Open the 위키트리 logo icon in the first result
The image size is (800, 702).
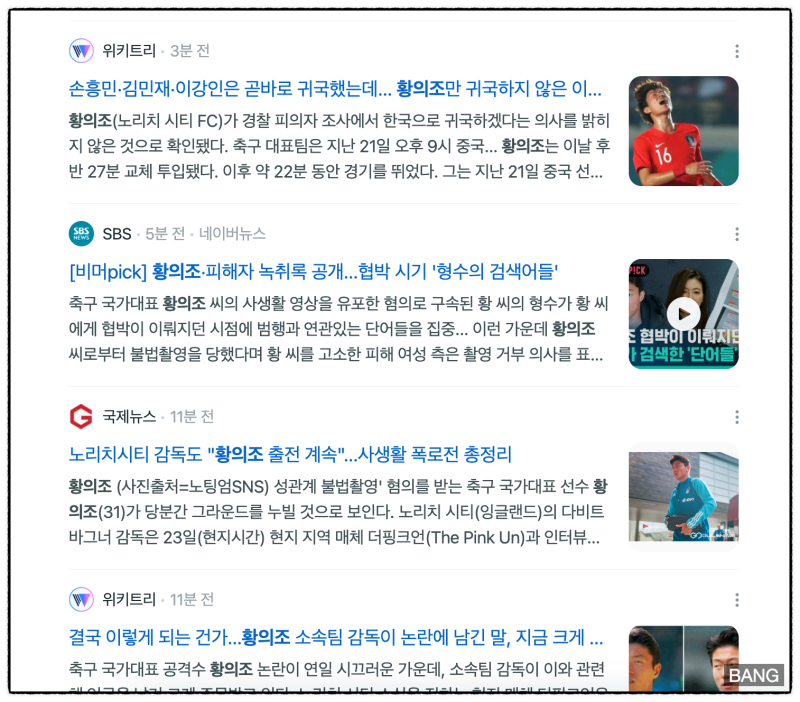[x=81, y=51]
